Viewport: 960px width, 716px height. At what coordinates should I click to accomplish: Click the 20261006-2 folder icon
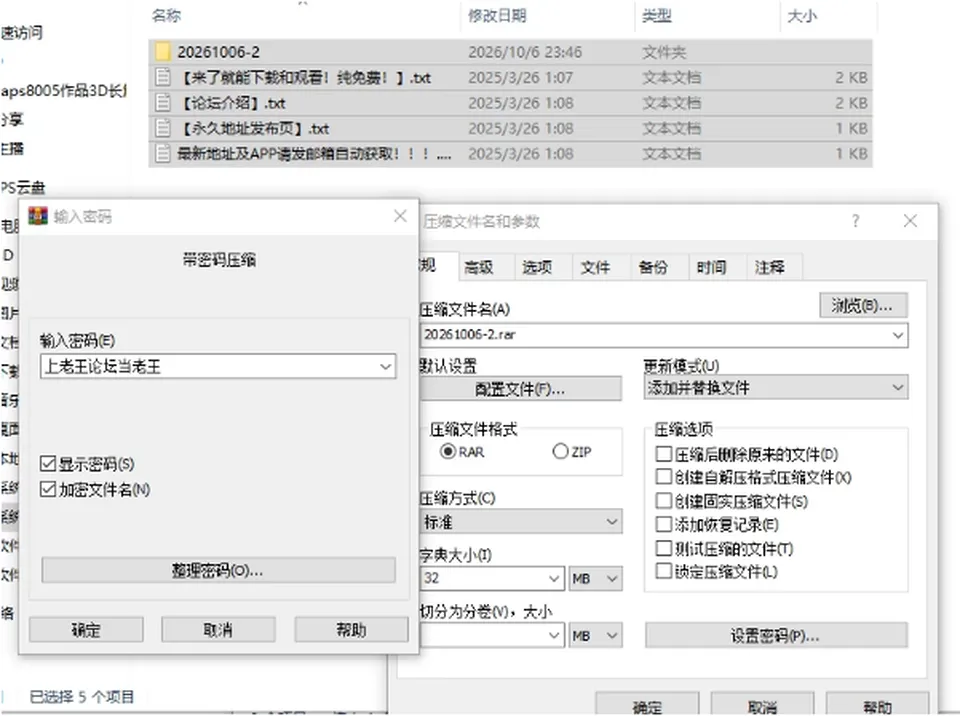(162, 51)
